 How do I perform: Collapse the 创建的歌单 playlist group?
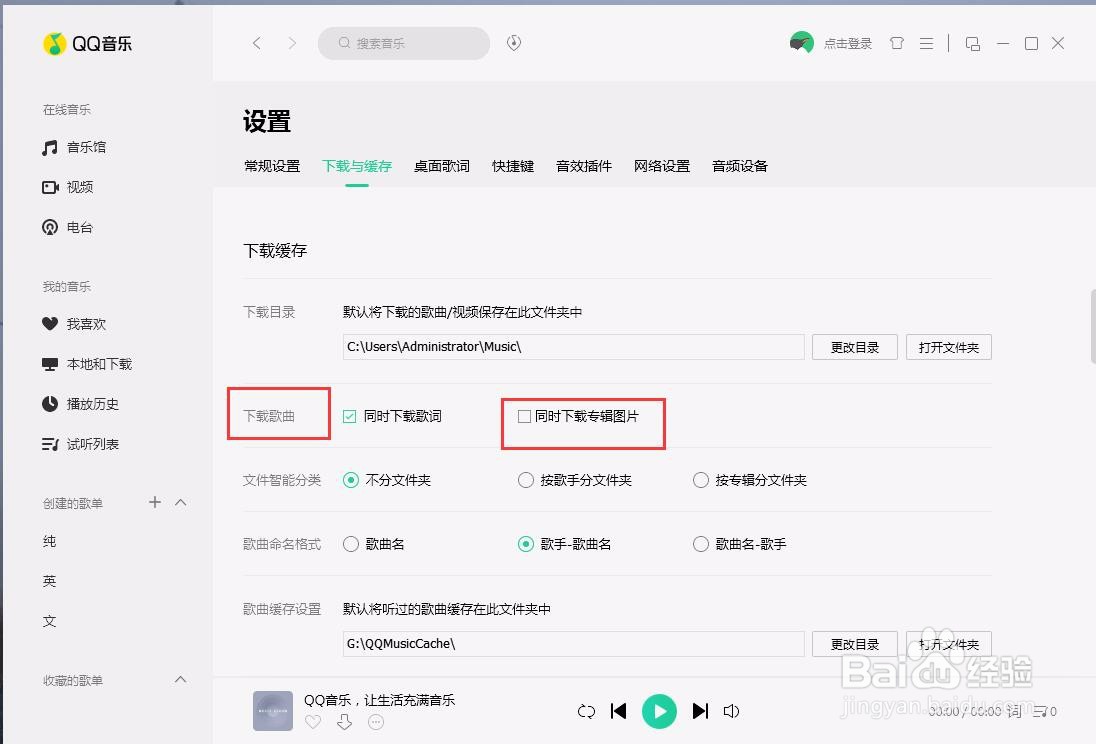pos(181,503)
